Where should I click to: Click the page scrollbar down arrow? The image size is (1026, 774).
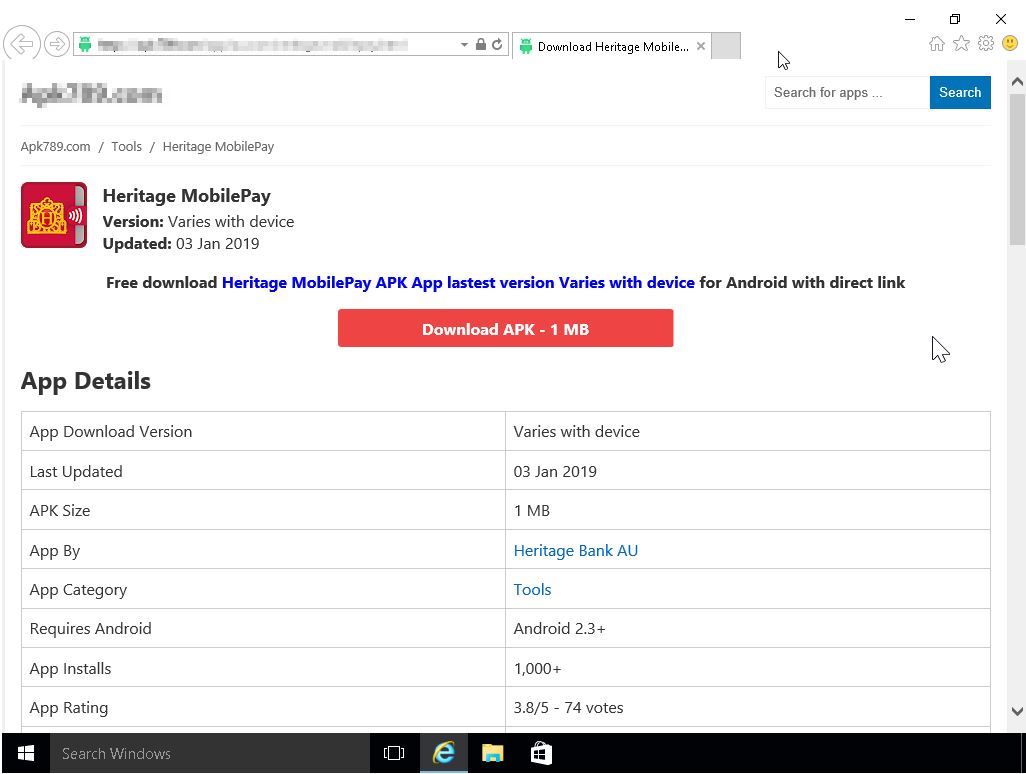click(1017, 711)
